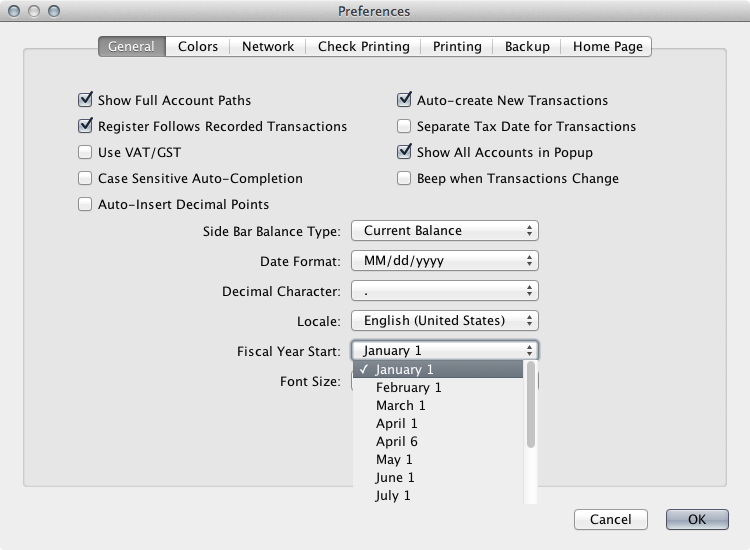
Task: Select the Home Page tab
Action: point(607,47)
